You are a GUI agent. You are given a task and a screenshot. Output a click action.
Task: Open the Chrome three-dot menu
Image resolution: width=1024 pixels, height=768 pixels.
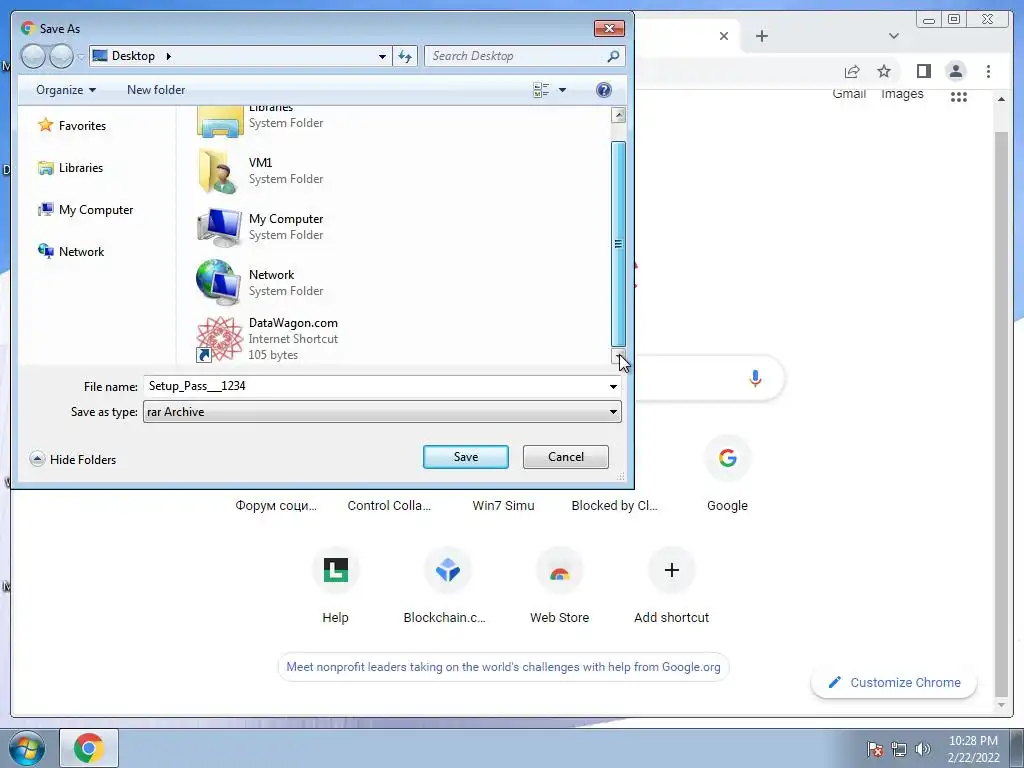pyautogui.click(x=988, y=71)
